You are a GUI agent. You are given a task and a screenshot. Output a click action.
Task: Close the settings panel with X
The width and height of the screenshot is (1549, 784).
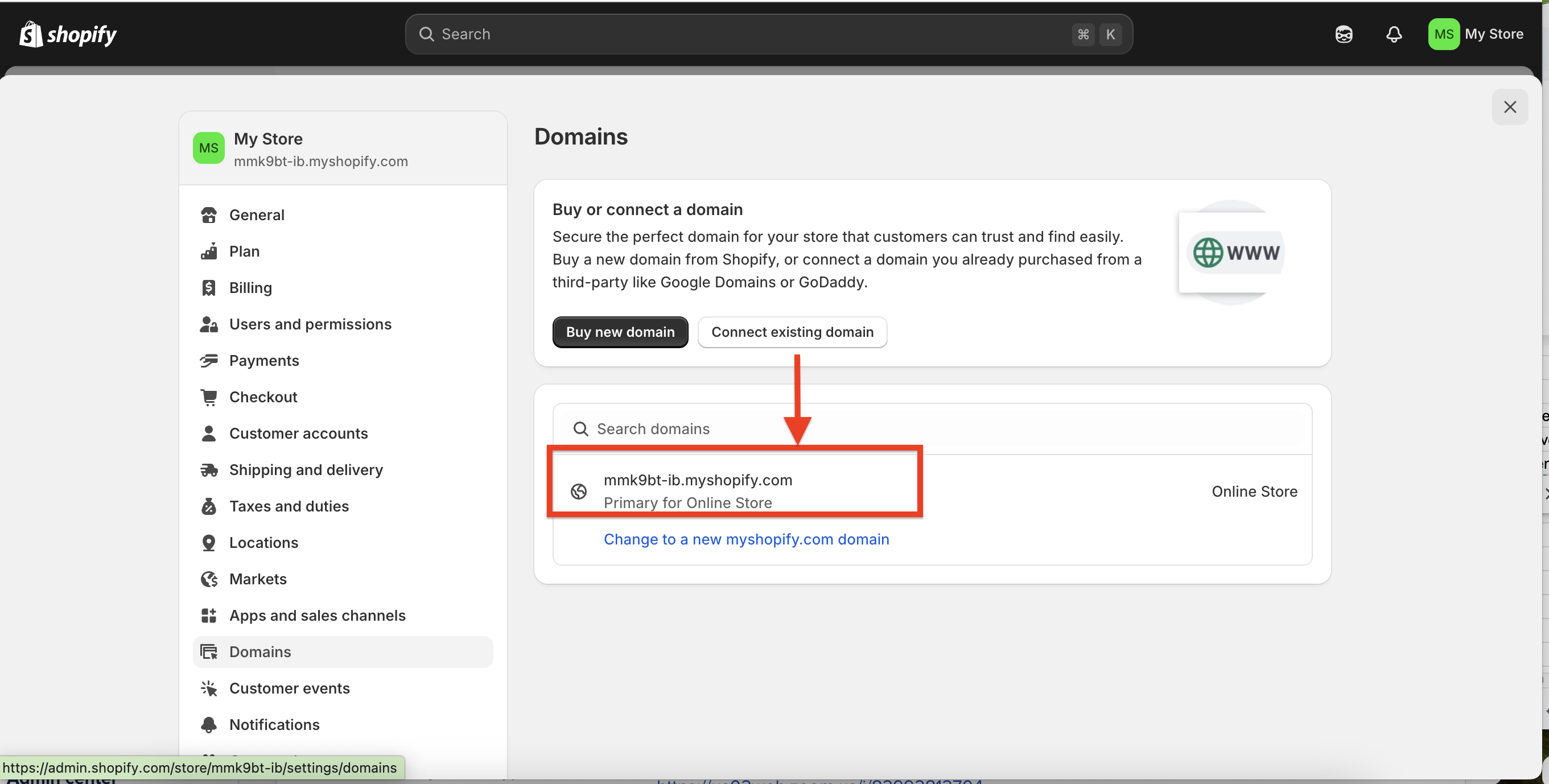[x=1509, y=107]
